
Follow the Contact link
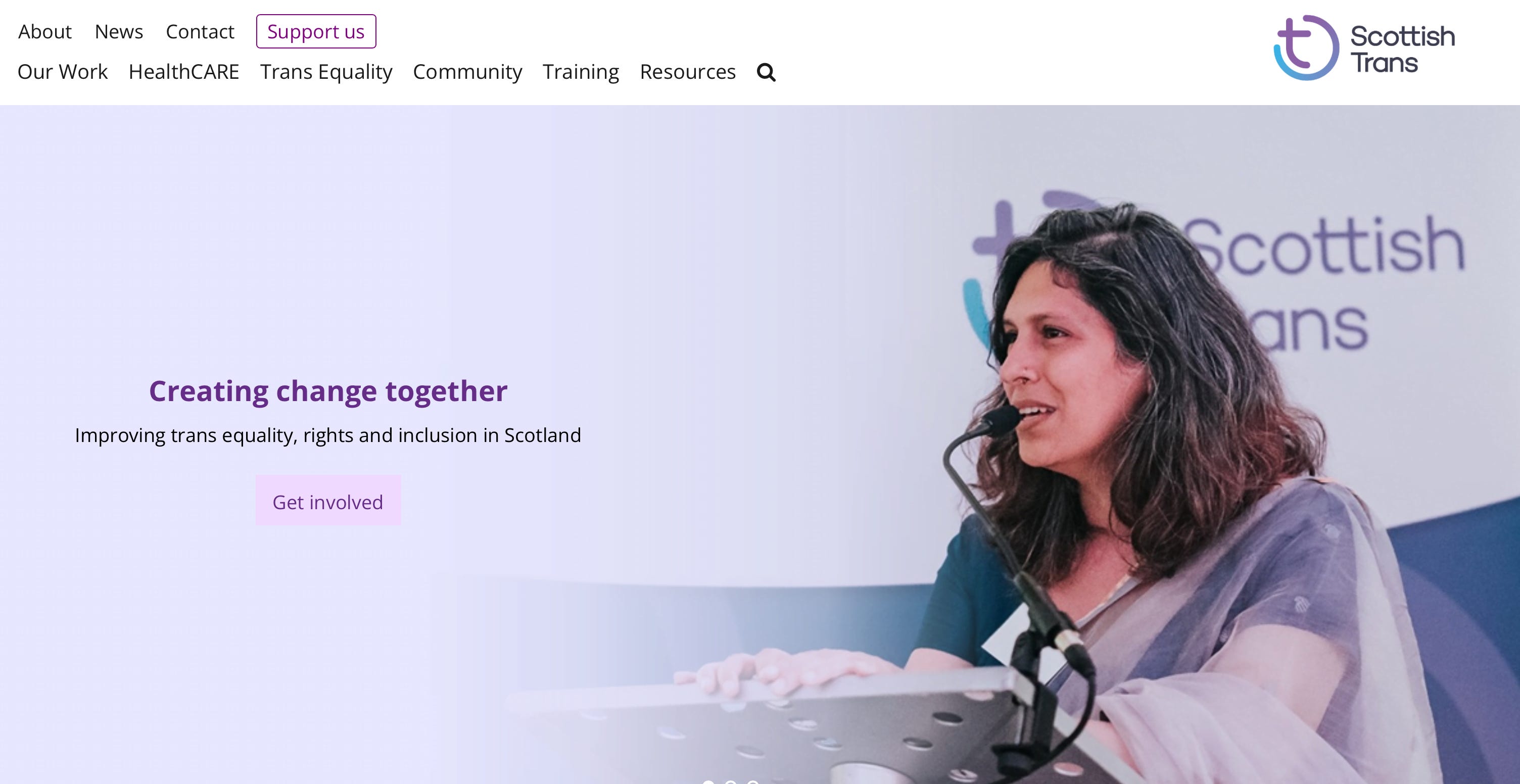(200, 31)
